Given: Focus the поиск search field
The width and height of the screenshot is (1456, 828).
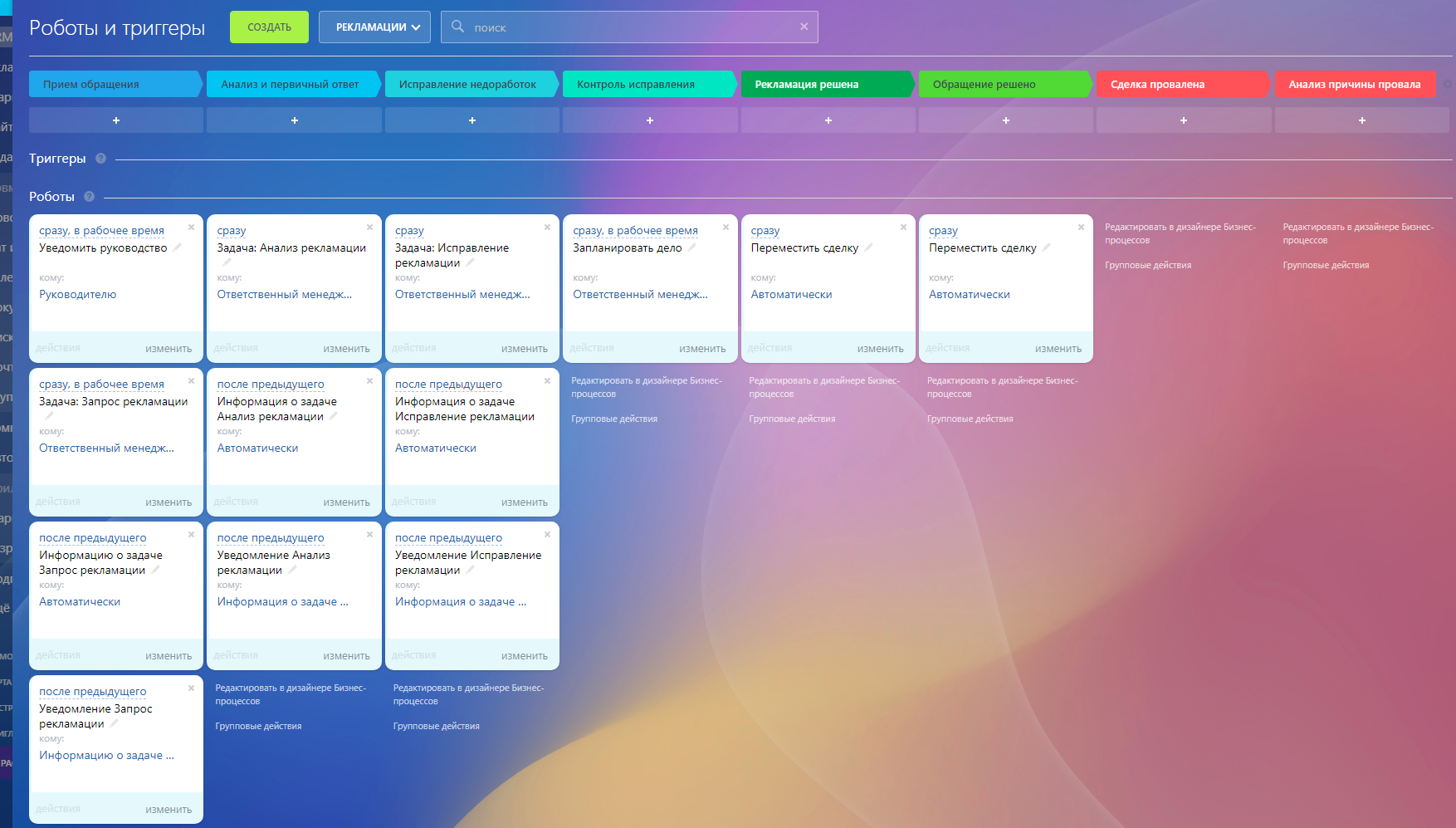Looking at the screenshot, I should 629,27.
